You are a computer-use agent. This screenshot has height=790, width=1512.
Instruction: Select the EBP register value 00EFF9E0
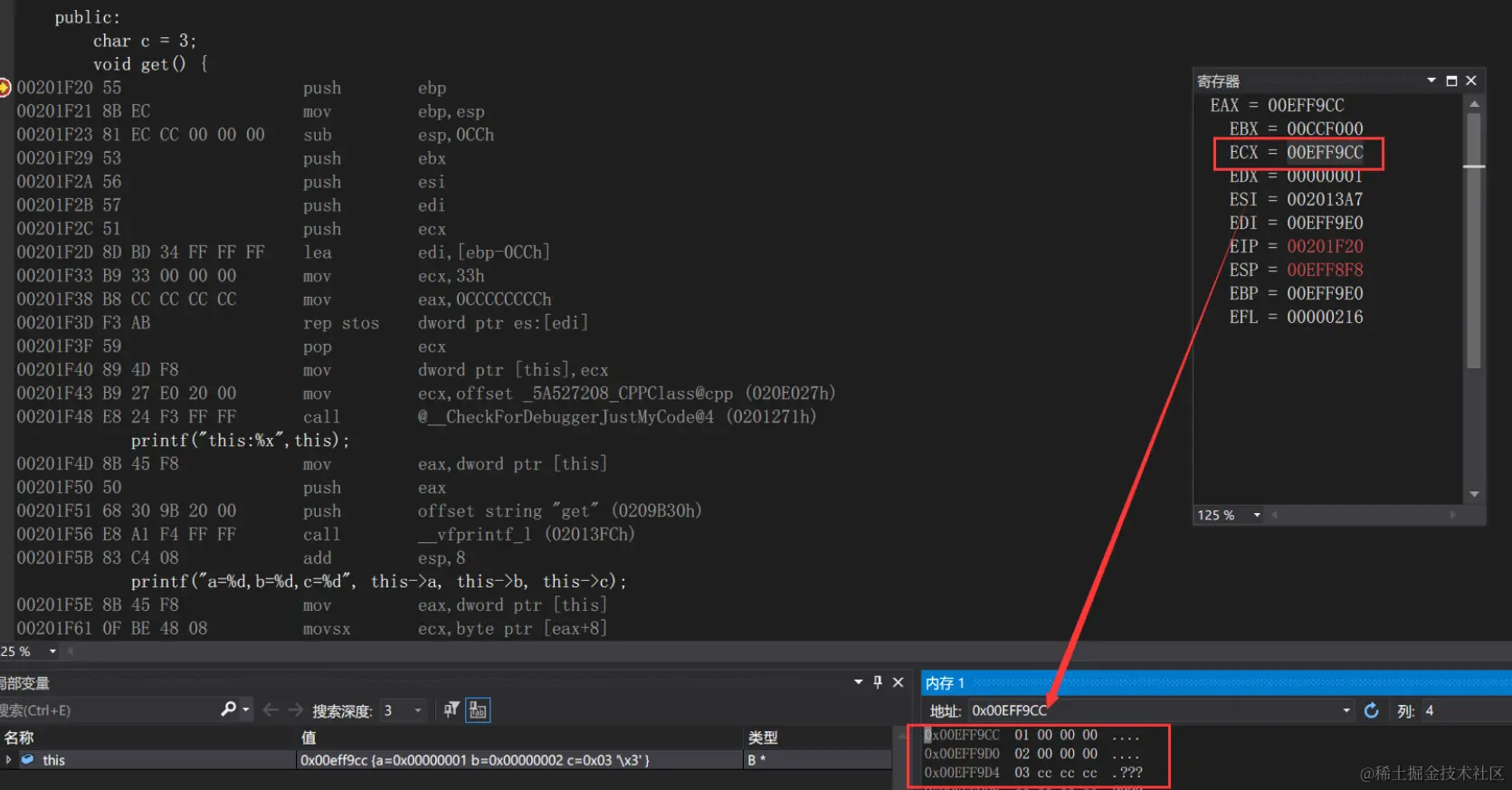[1325, 293]
